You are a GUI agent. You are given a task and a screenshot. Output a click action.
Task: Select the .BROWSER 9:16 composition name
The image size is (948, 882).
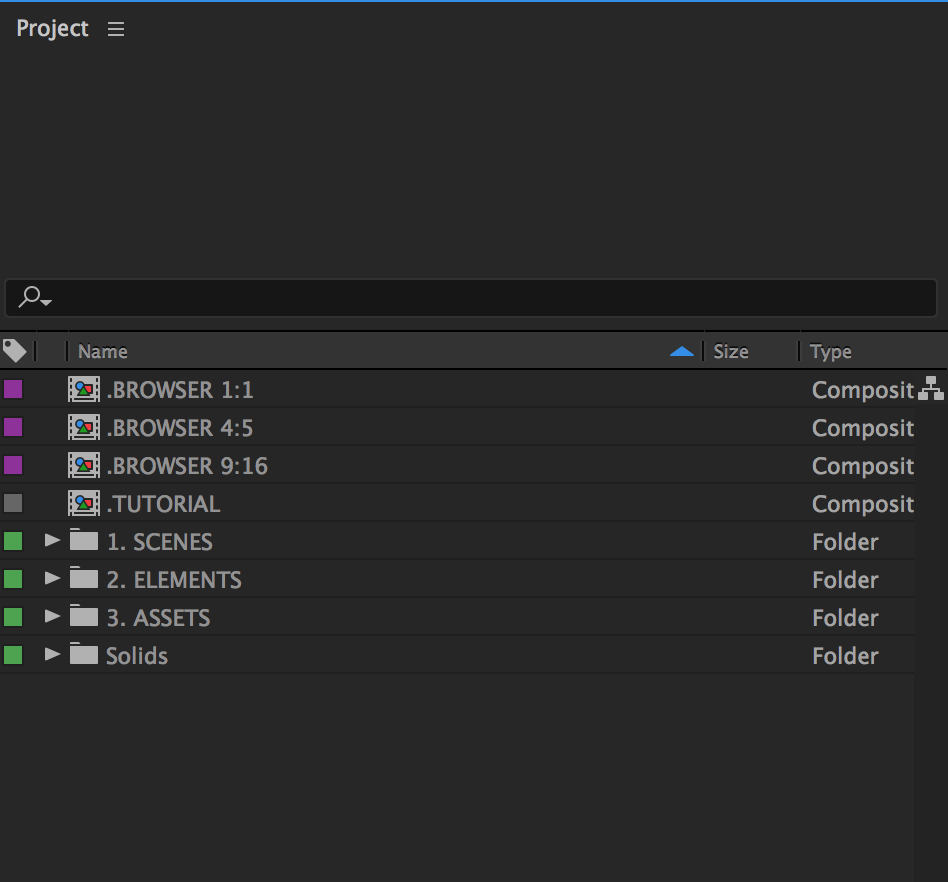point(187,466)
